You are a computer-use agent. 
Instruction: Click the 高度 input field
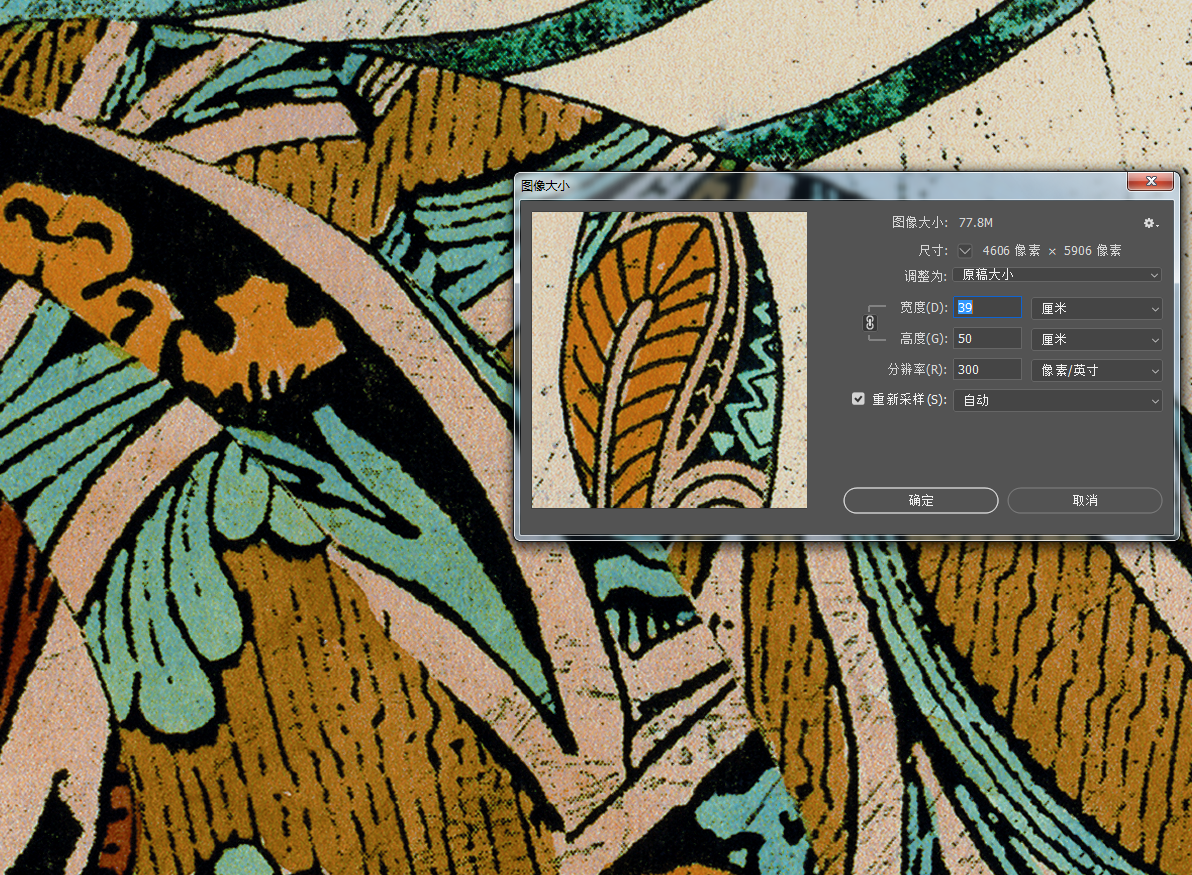click(x=988, y=338)
